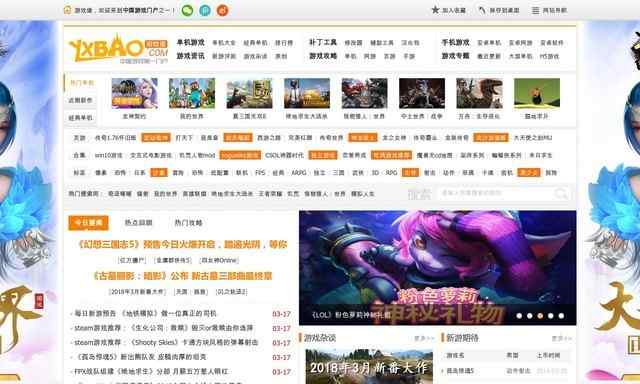This screenshot has width=640, height=384.
Task: Open the 游戏攻略 main nav category
Action: click(323, 56)
